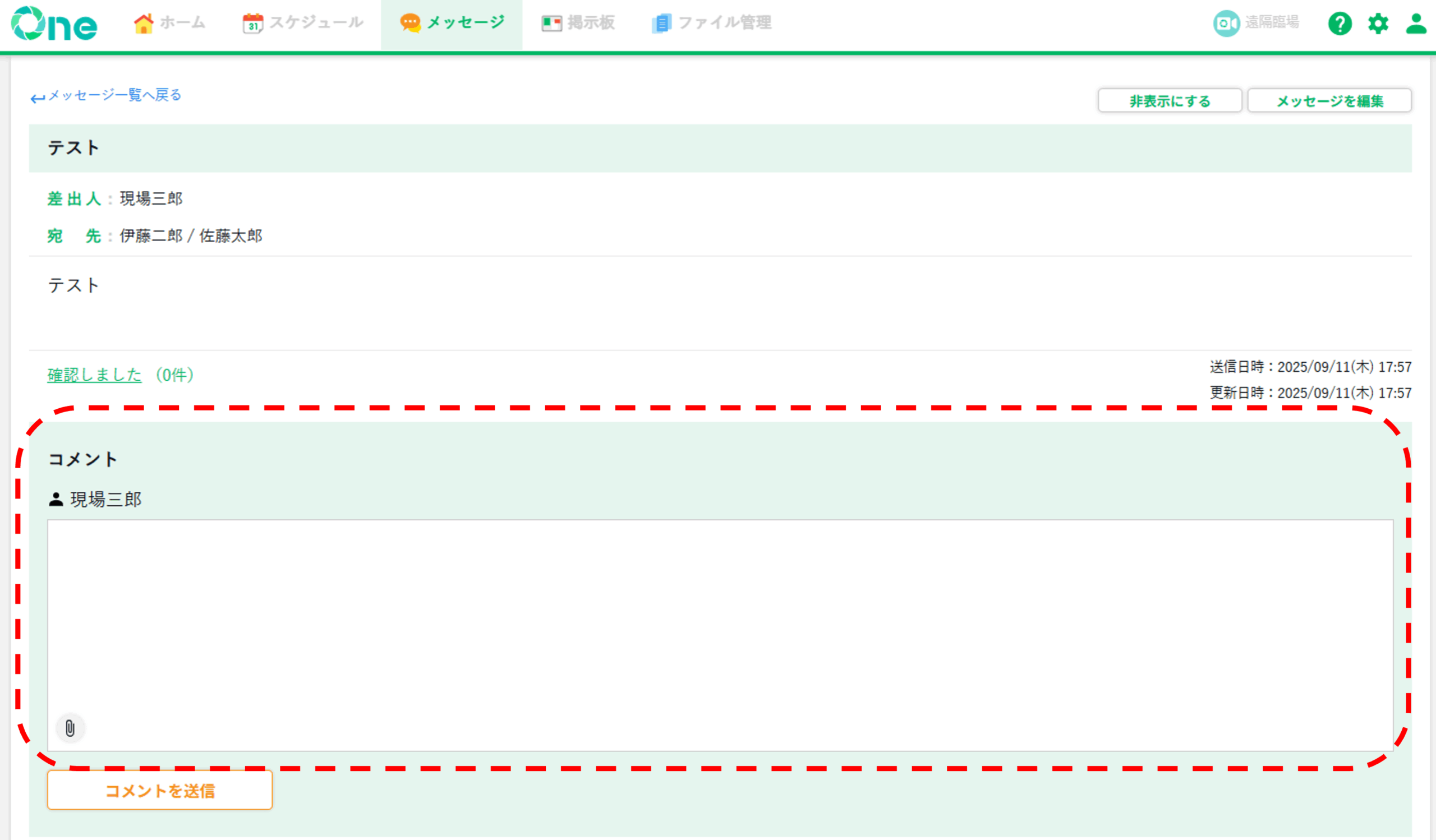Click the home house icon
Screen dimensions: 1436x840
point(143,24)
